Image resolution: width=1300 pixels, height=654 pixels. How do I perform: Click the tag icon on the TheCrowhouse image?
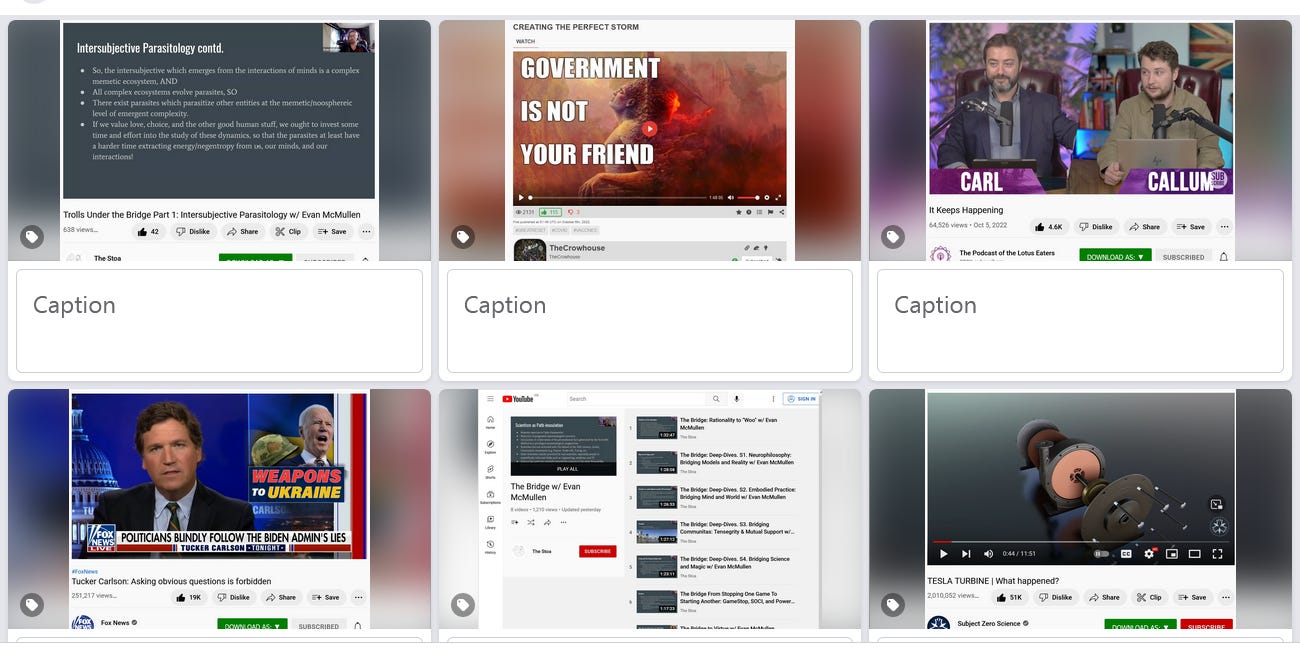click(x=463, y=237)
